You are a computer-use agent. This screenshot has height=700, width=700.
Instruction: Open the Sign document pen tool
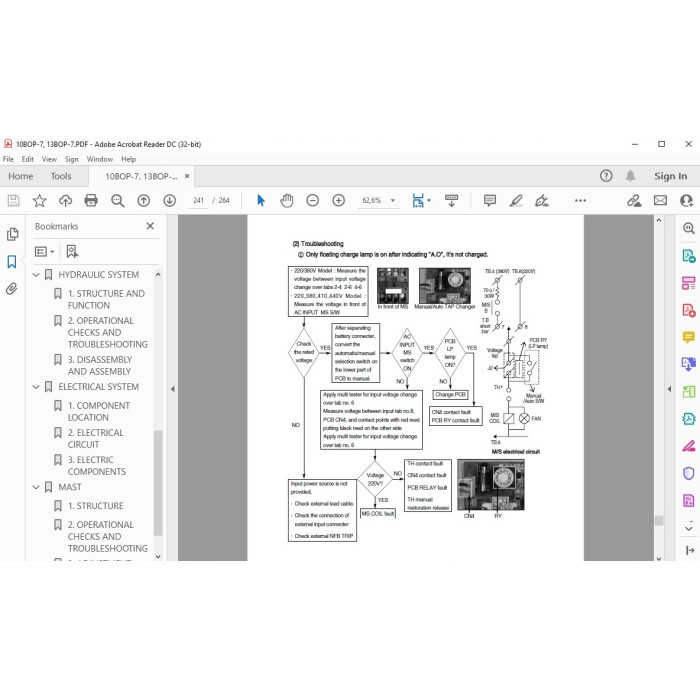pyautogui.click(x=542, y=200)
